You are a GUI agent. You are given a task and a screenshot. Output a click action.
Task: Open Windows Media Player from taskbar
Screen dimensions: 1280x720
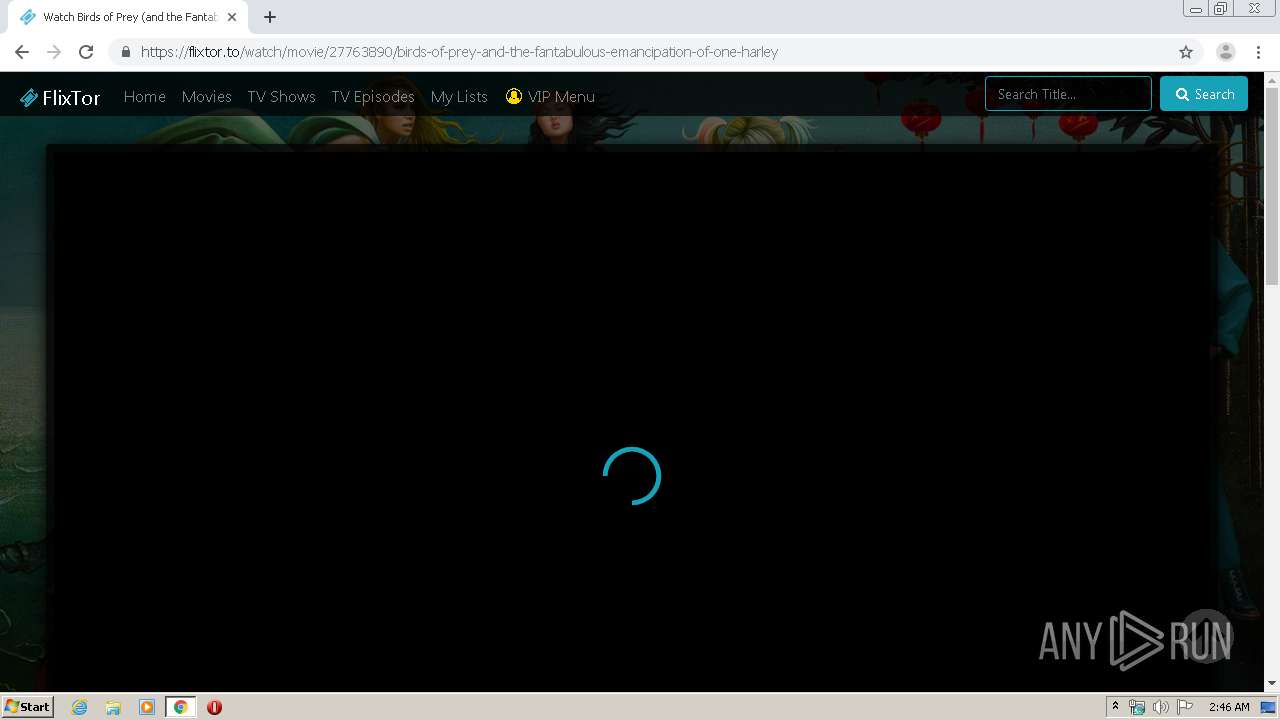[147, 707]
